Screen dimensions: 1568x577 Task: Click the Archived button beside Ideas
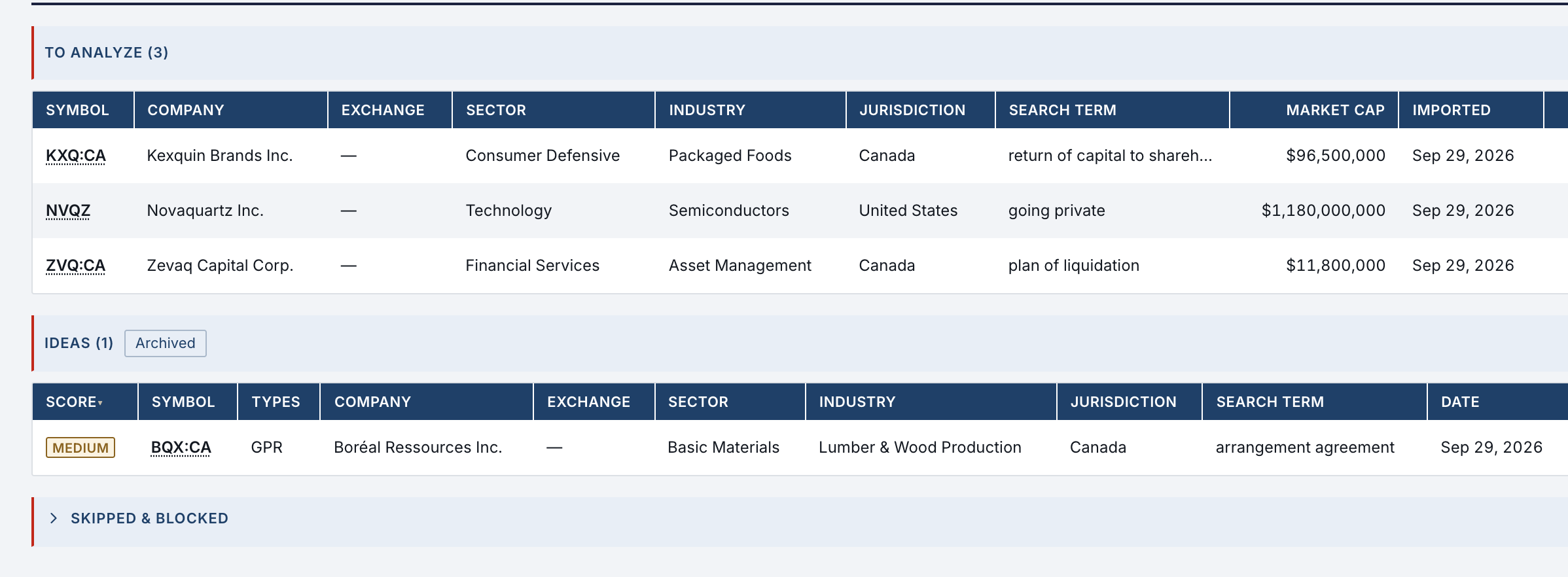coord(166,343)
